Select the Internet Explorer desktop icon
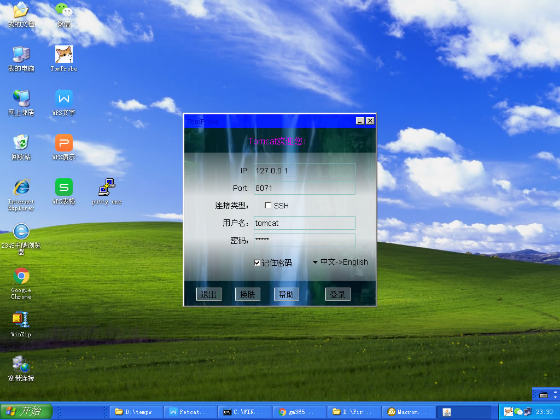The width and height of the screenshot is (560, 420). [x=21, y=195]
